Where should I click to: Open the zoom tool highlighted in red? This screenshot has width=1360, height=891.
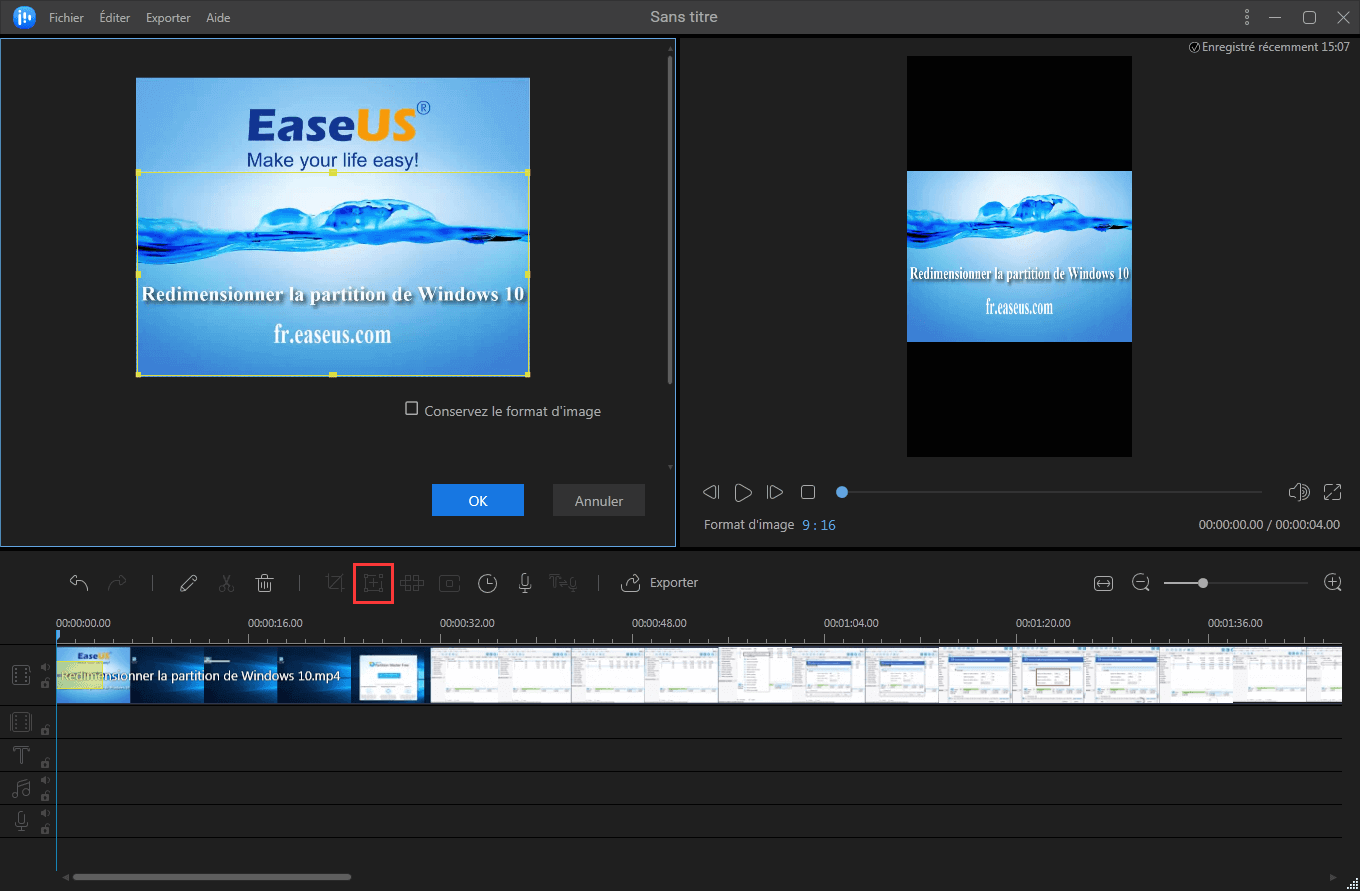coord(374,583)
